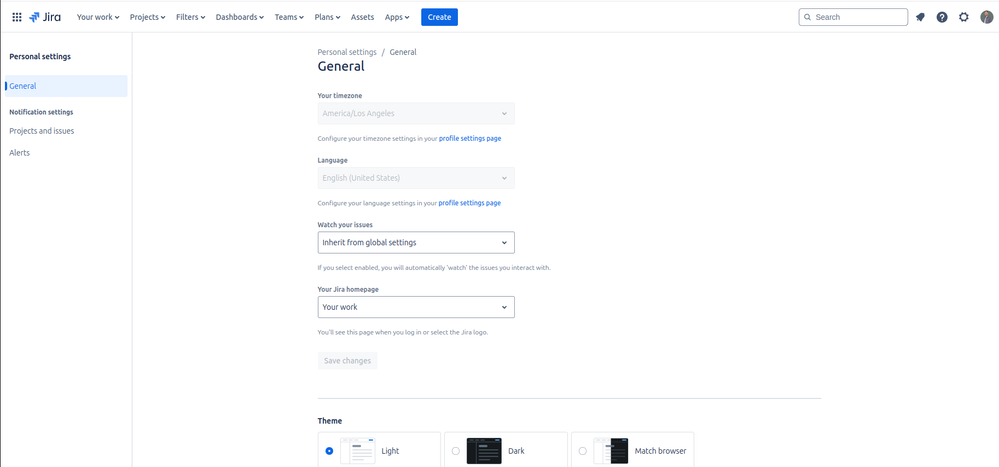
Task: Click the Jira logo
Action: pos(45,17)
